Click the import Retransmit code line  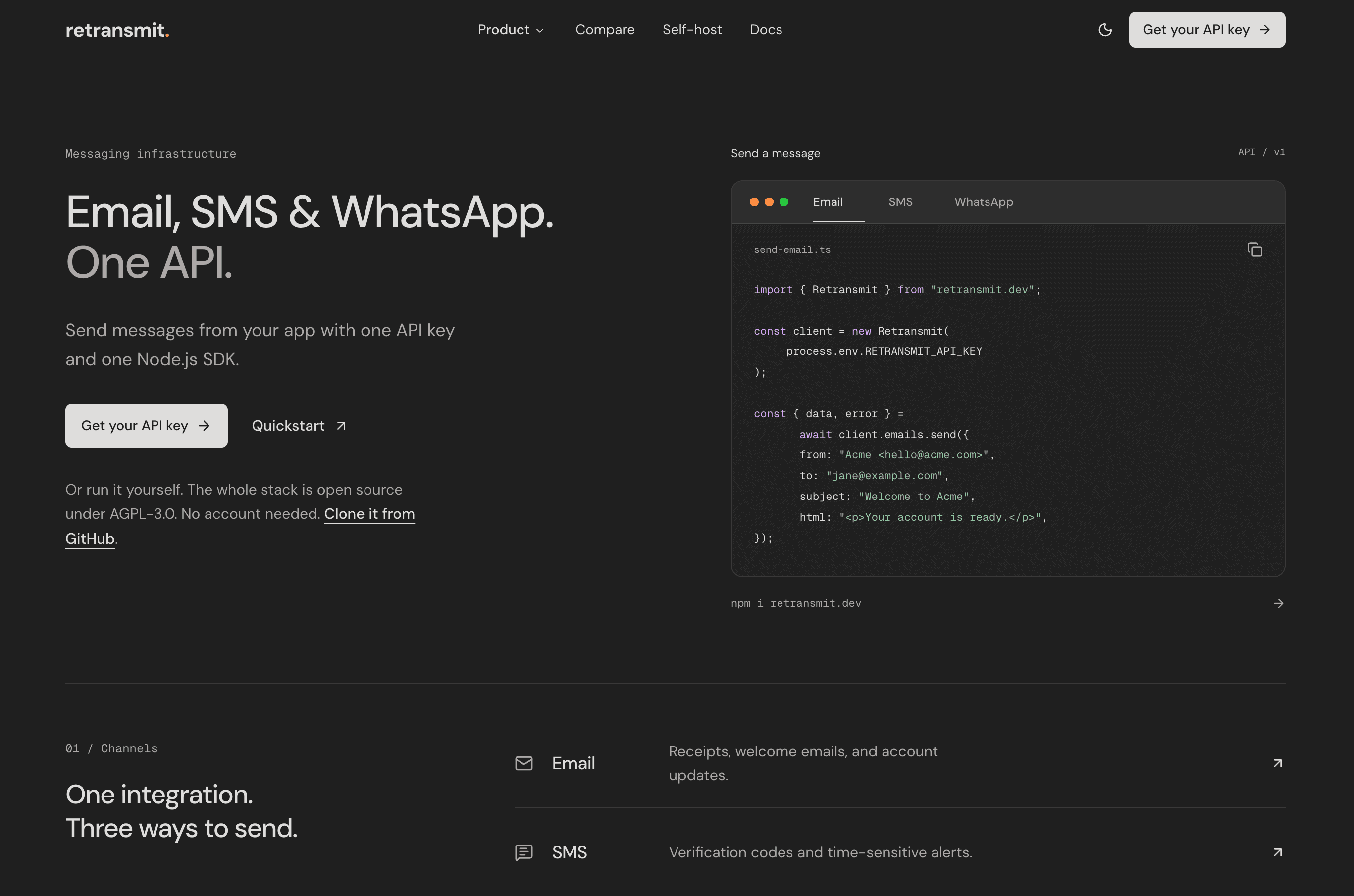click(x=897, y=290)
